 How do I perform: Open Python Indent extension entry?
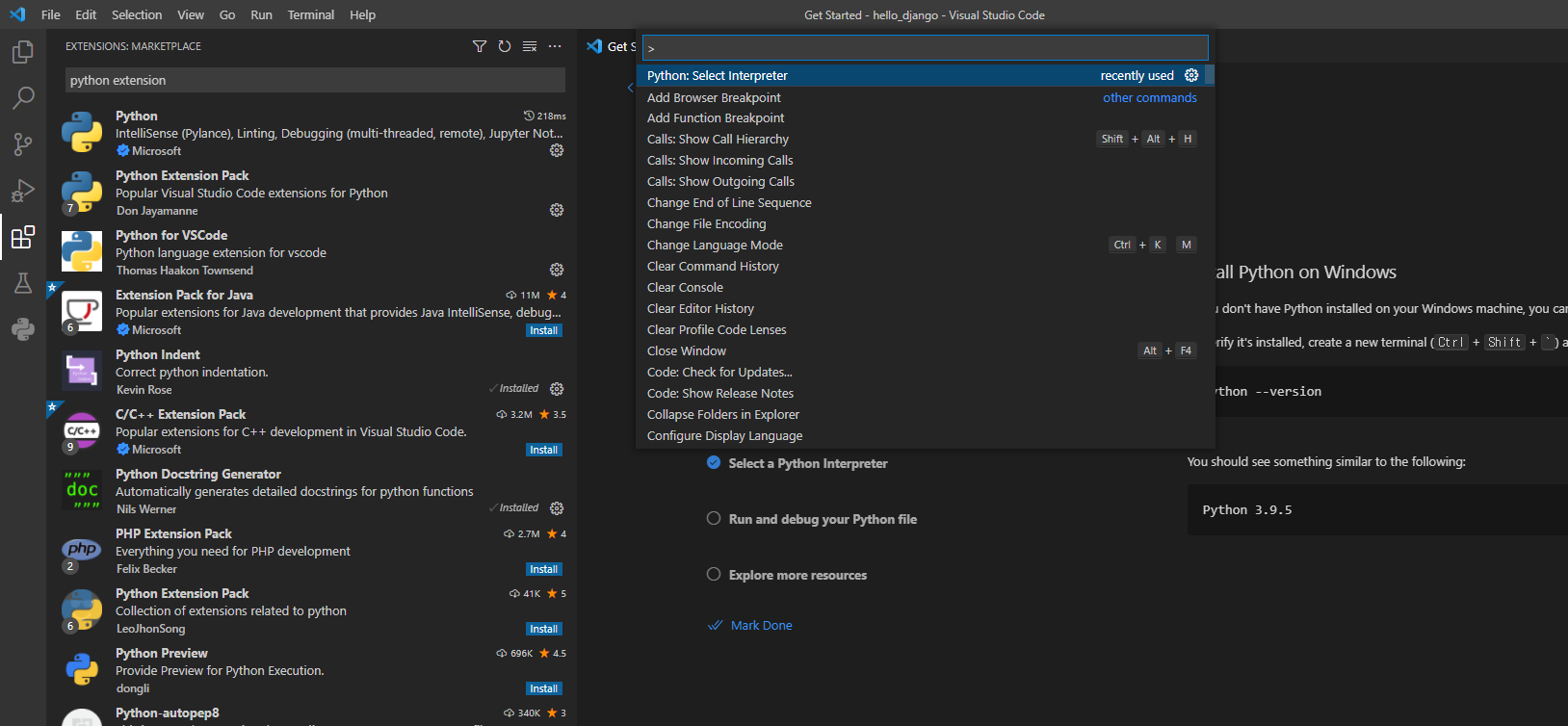pyautogui.click(x=311, y=372)
